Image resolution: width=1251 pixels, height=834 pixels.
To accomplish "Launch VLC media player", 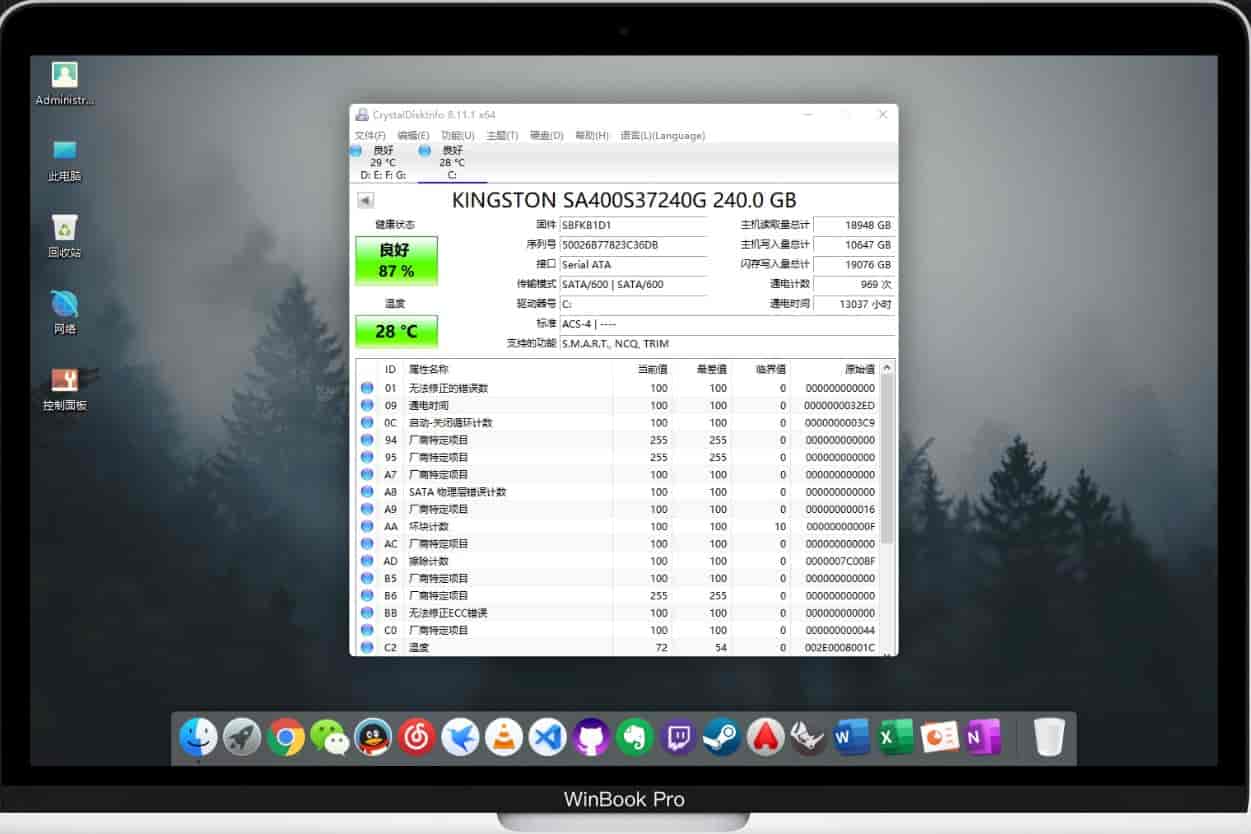I will tap(504, 738).
